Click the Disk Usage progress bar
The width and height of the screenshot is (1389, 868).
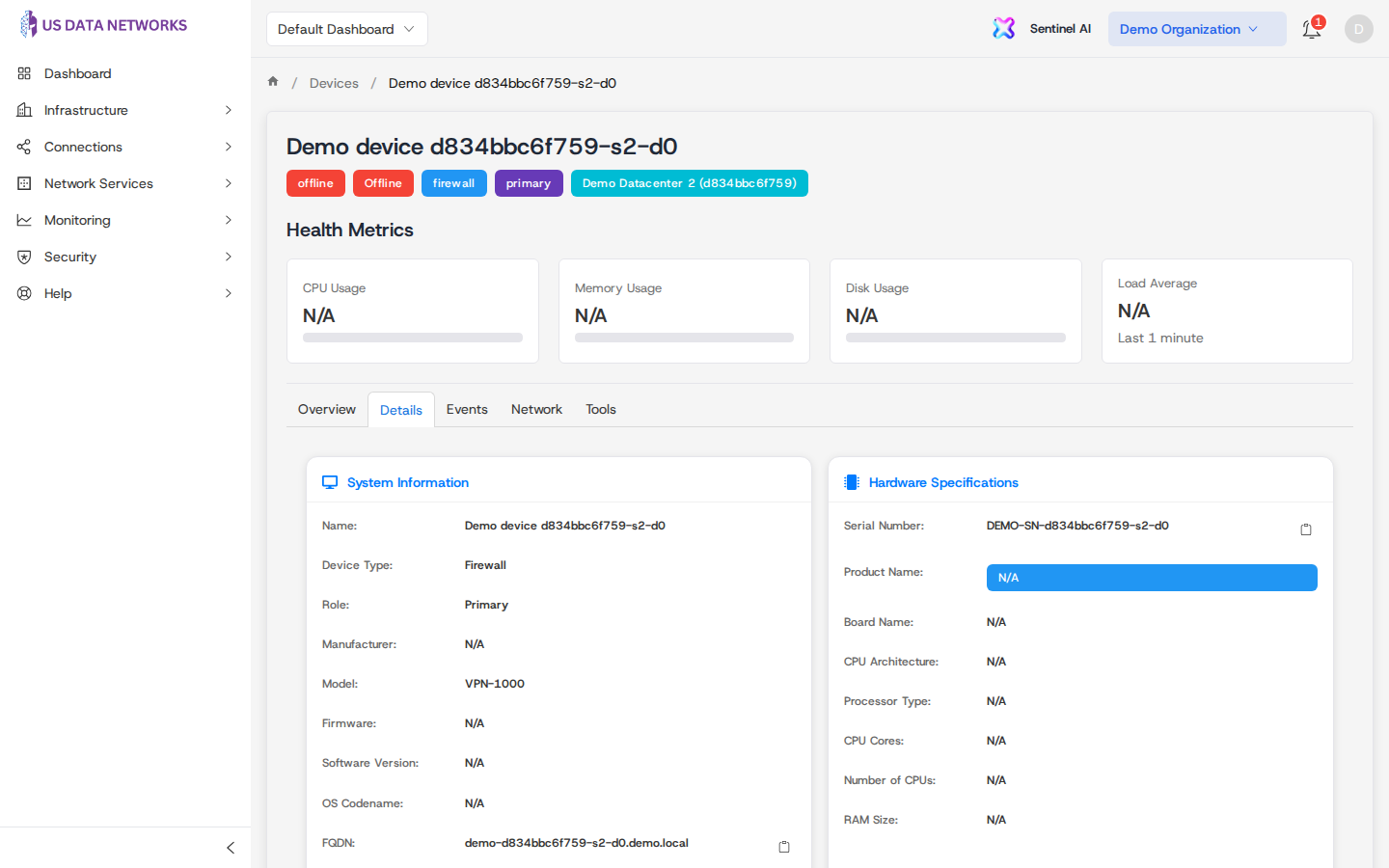click(x=956, y=338)
